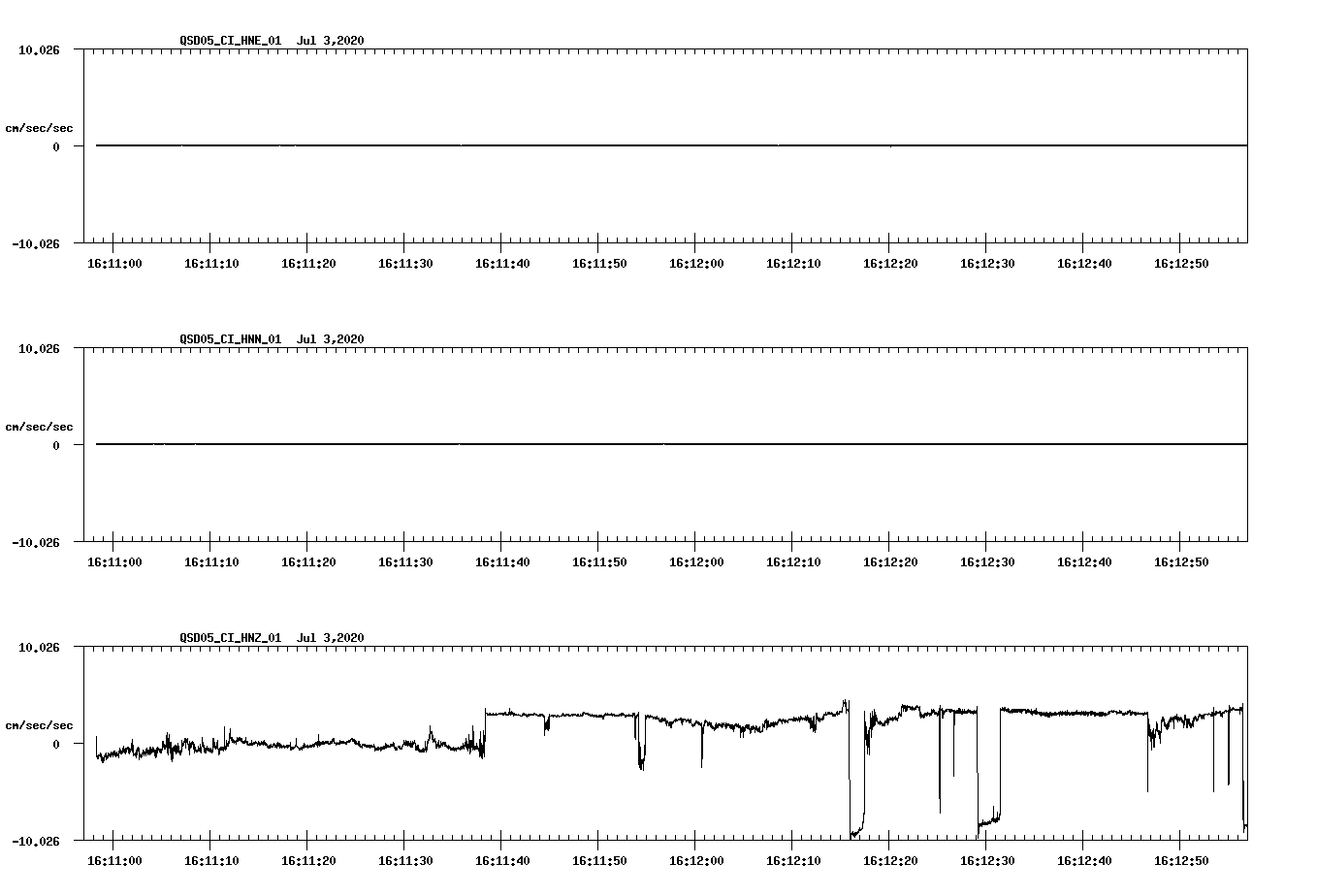The width and height of the screenshot is (1317, 896).
Task: Click the QSD05_CI_HNE_01 Jul 3,2020 title
Action: tap(272, 40)
